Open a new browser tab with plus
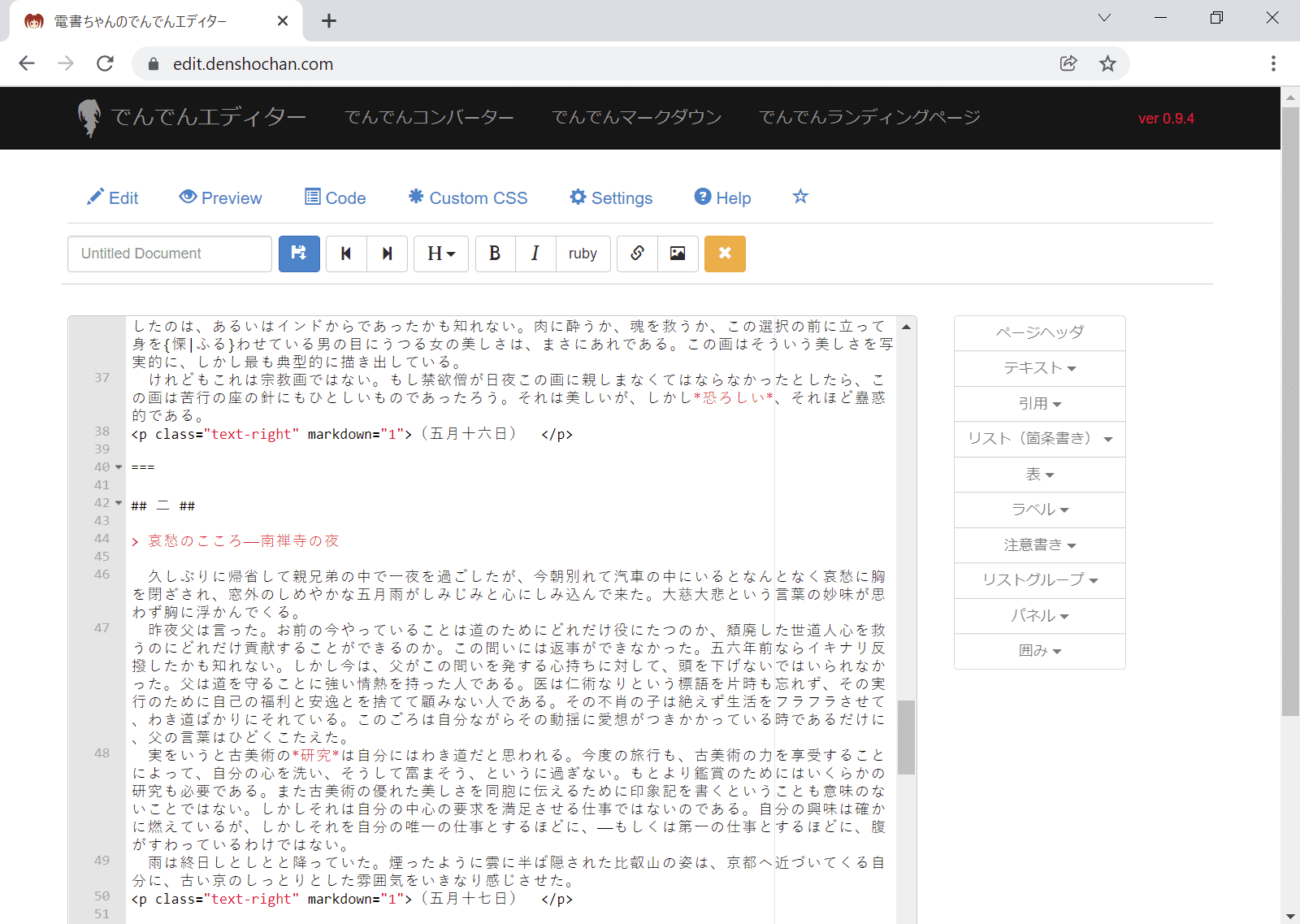The height and width of the screenshot is (924, 1300). (329, 21)
